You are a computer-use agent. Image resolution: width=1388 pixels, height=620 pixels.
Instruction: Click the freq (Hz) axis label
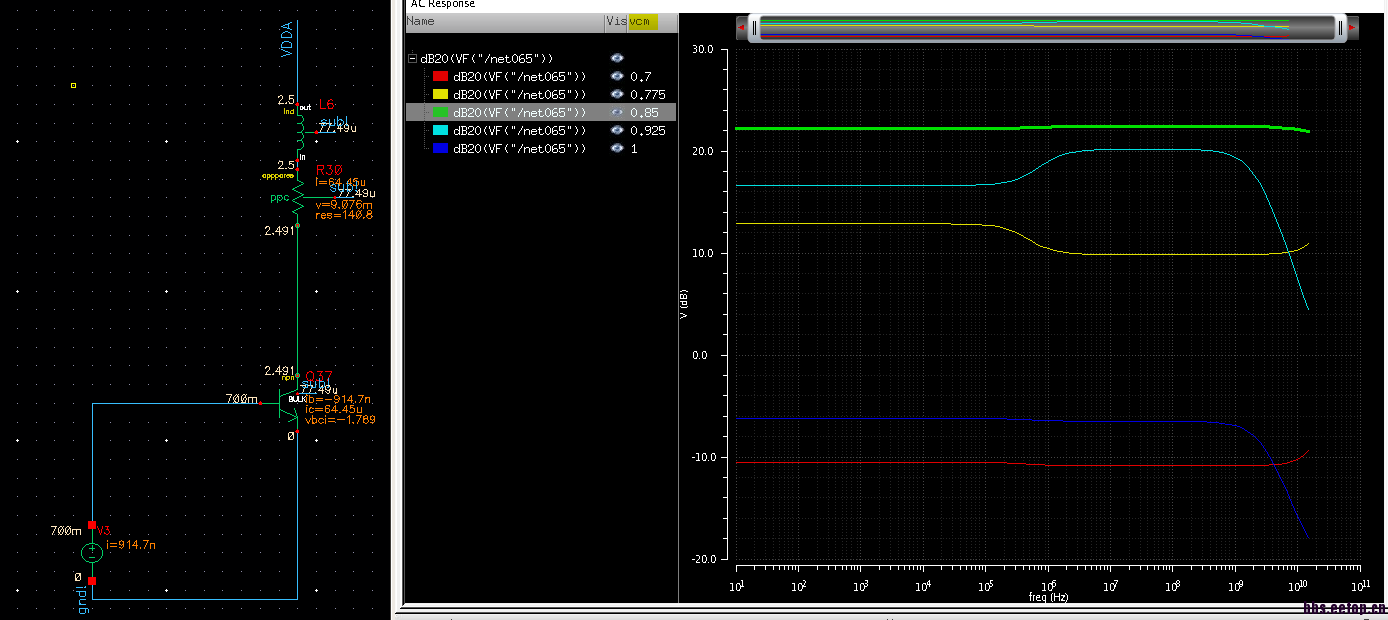tap(1048, 597)
